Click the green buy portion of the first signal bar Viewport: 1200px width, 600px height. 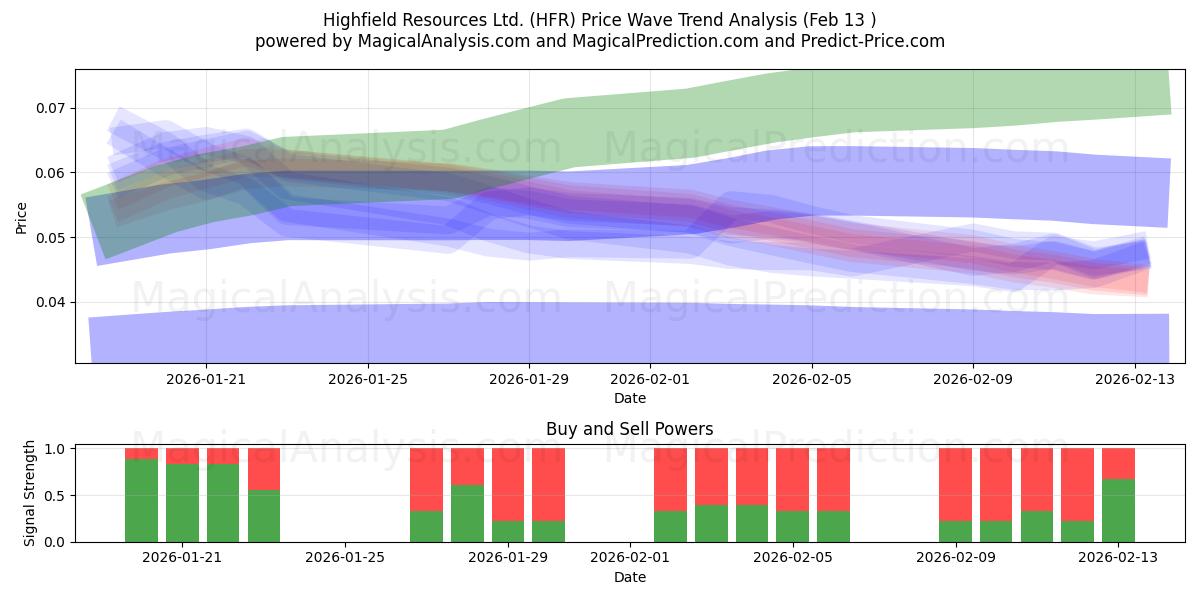pos(142,501)
